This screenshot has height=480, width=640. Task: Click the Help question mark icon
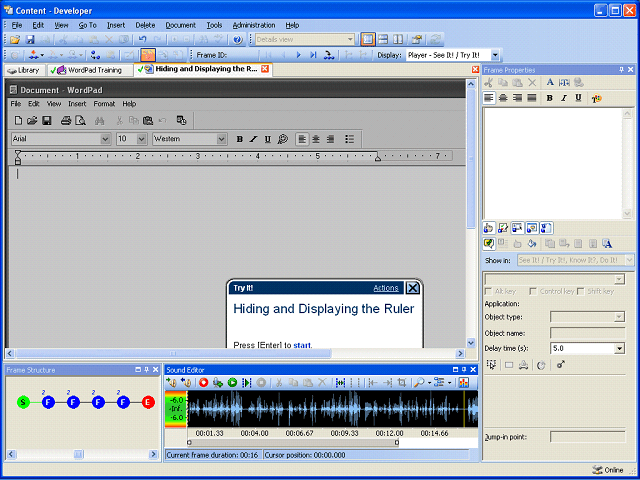tap(237, 39)
